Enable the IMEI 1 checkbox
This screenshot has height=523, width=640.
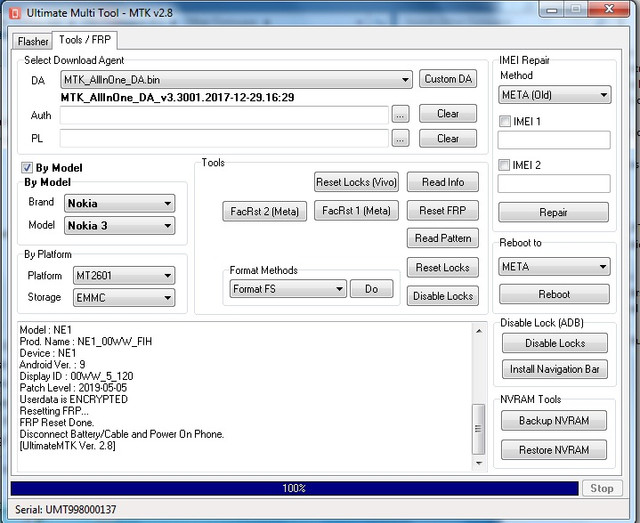click(505, 121)
